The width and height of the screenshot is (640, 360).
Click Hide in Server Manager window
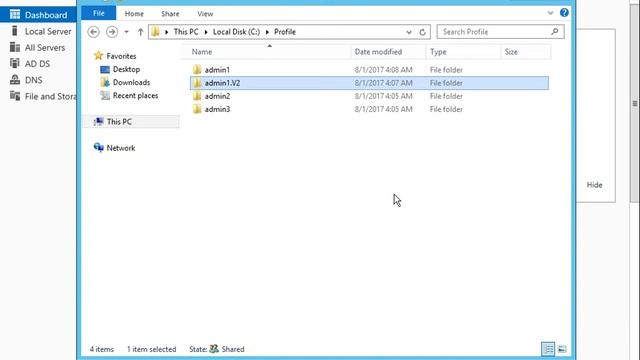pyautogui.click(x=594, y=185)
